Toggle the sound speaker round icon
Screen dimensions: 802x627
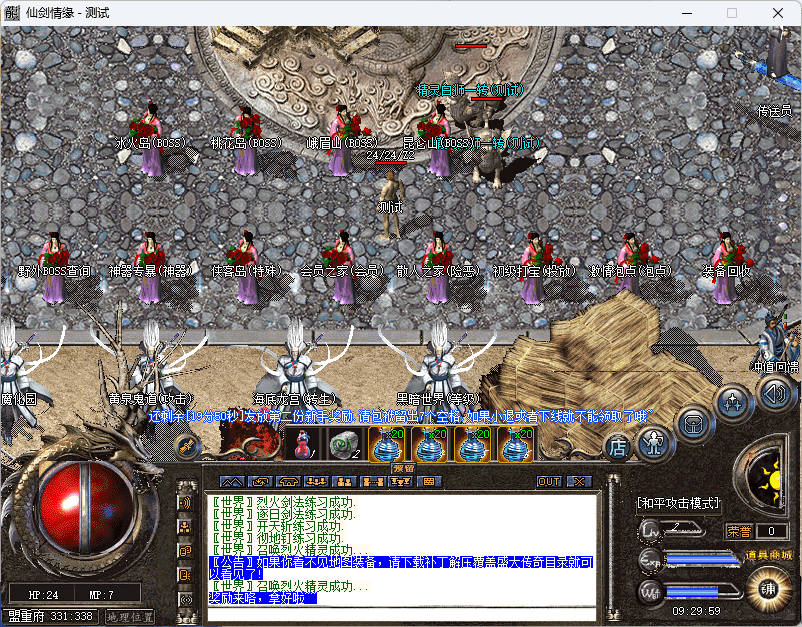pos(775,393)
